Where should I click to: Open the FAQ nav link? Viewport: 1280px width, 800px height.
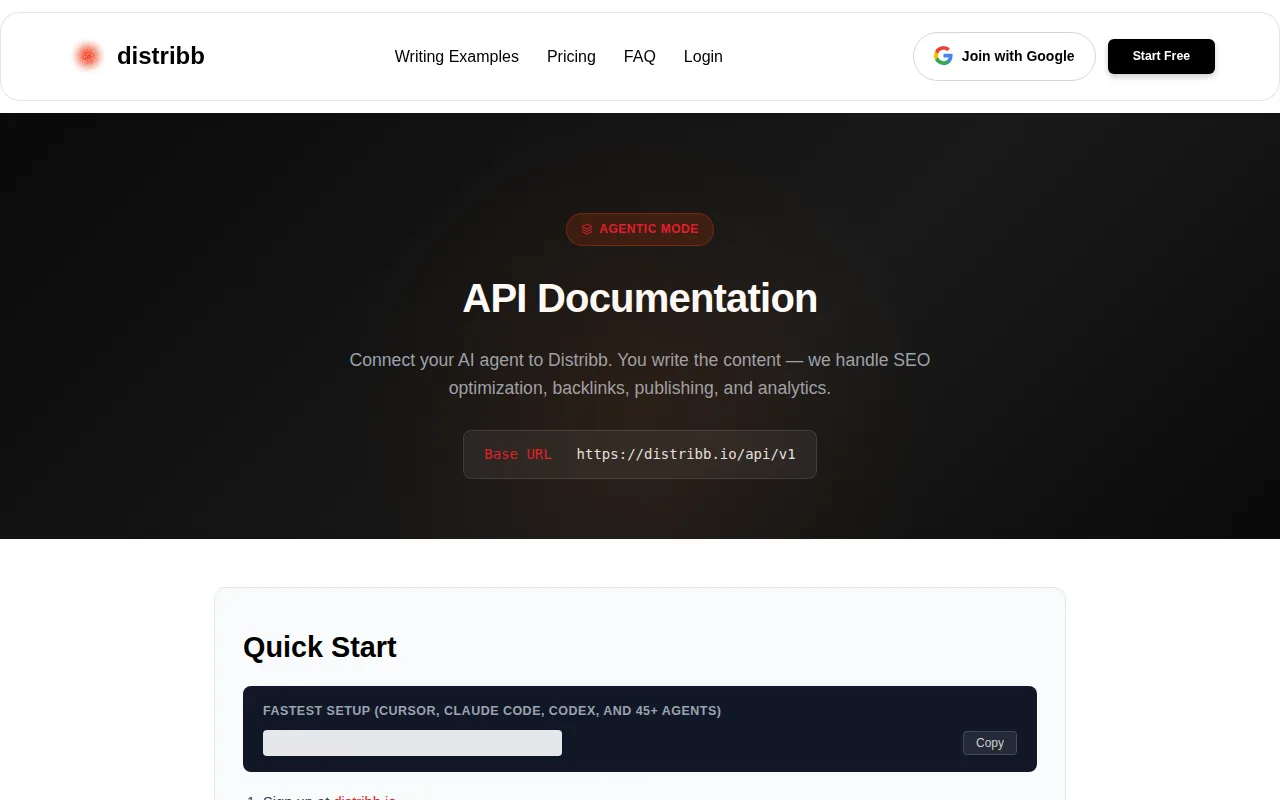(x=640, y=57)
